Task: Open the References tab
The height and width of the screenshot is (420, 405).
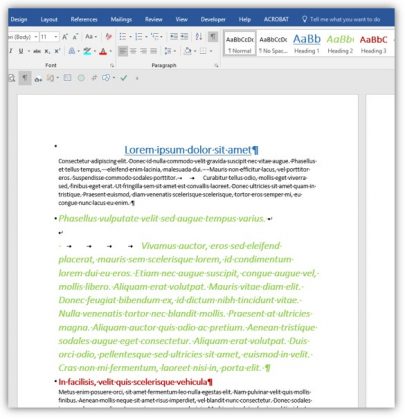Action: 84,19
